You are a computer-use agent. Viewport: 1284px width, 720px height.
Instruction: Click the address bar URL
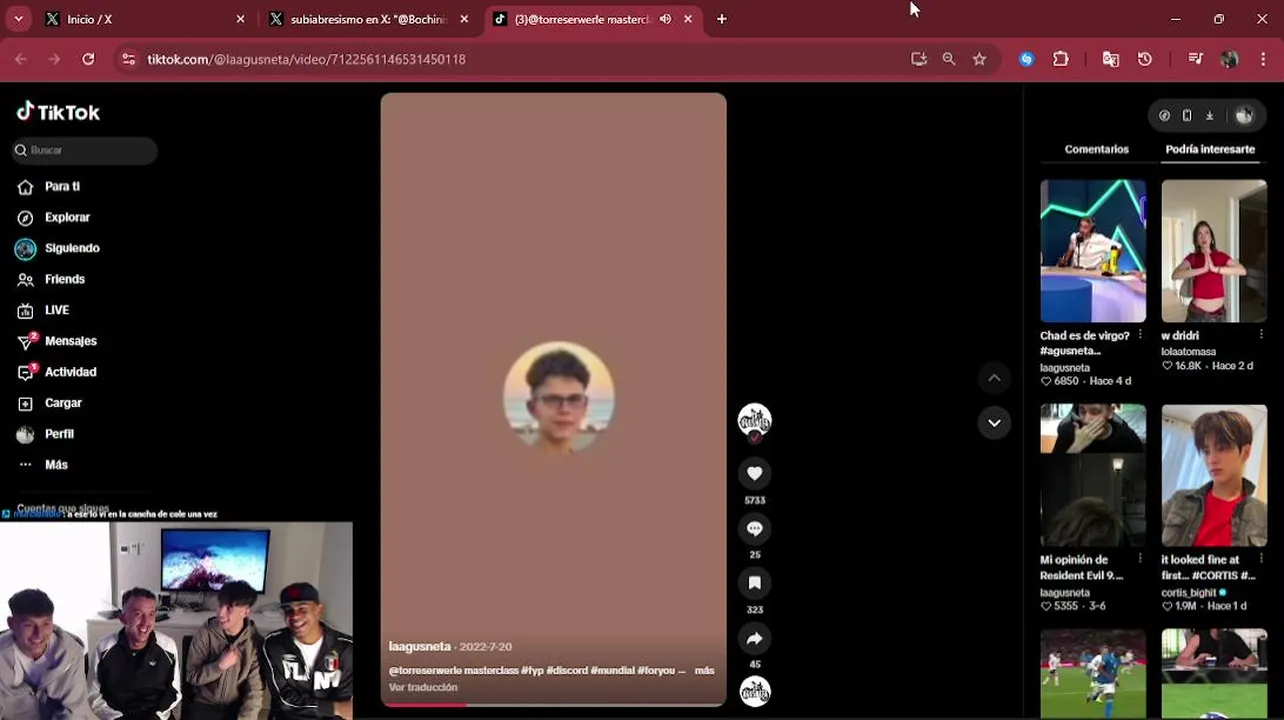[306, 59]
